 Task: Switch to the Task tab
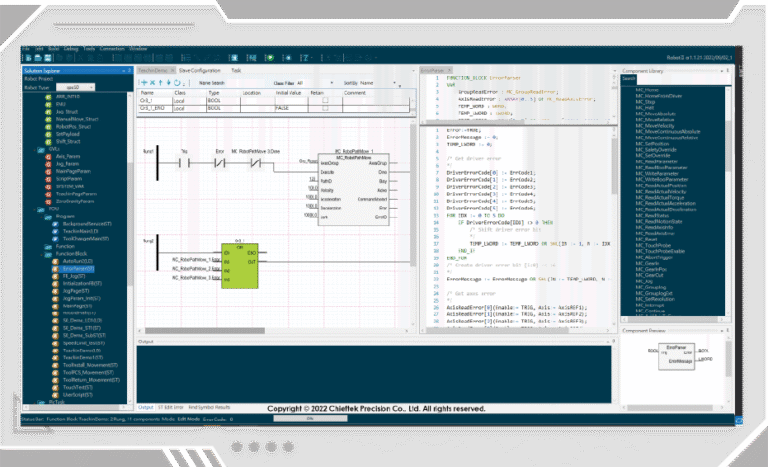coord(236,71)
